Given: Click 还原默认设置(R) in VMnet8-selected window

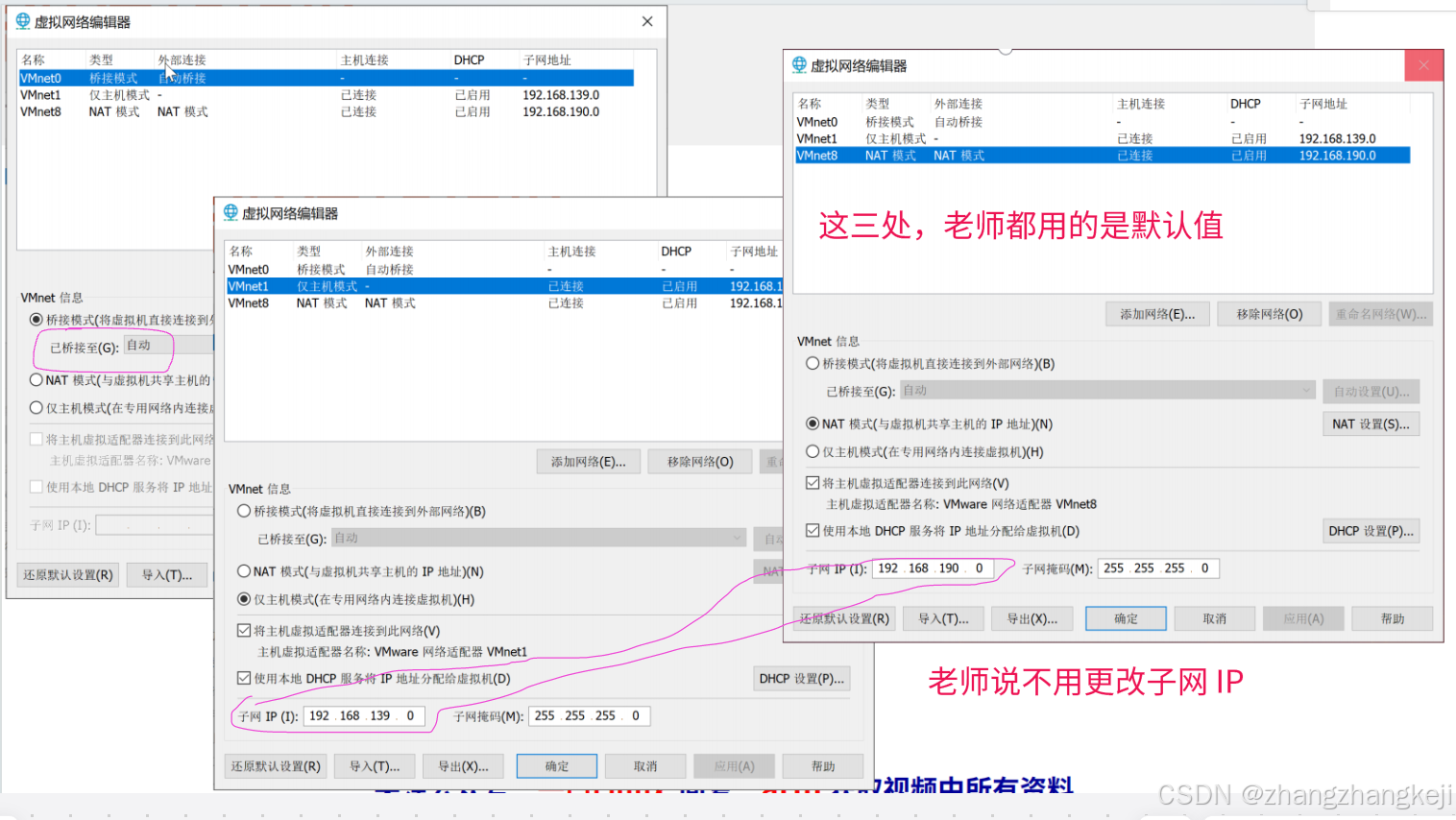Looking at the screenshot, I should pyautogui.click(x=845, y=618).
